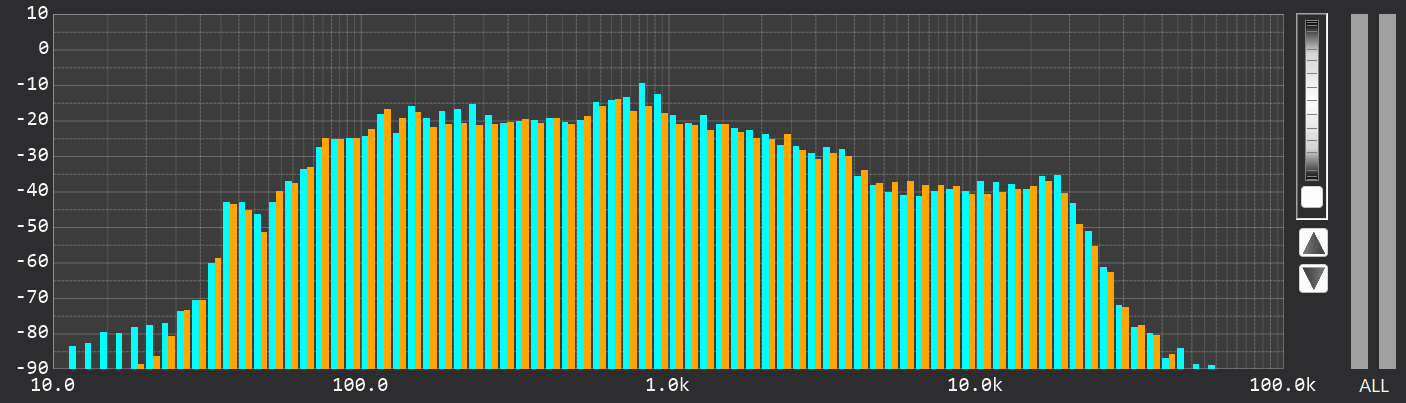Click the 1.0k frequency axis label
This screenshot has width=1406, height=403.
(x=667, y=386)
